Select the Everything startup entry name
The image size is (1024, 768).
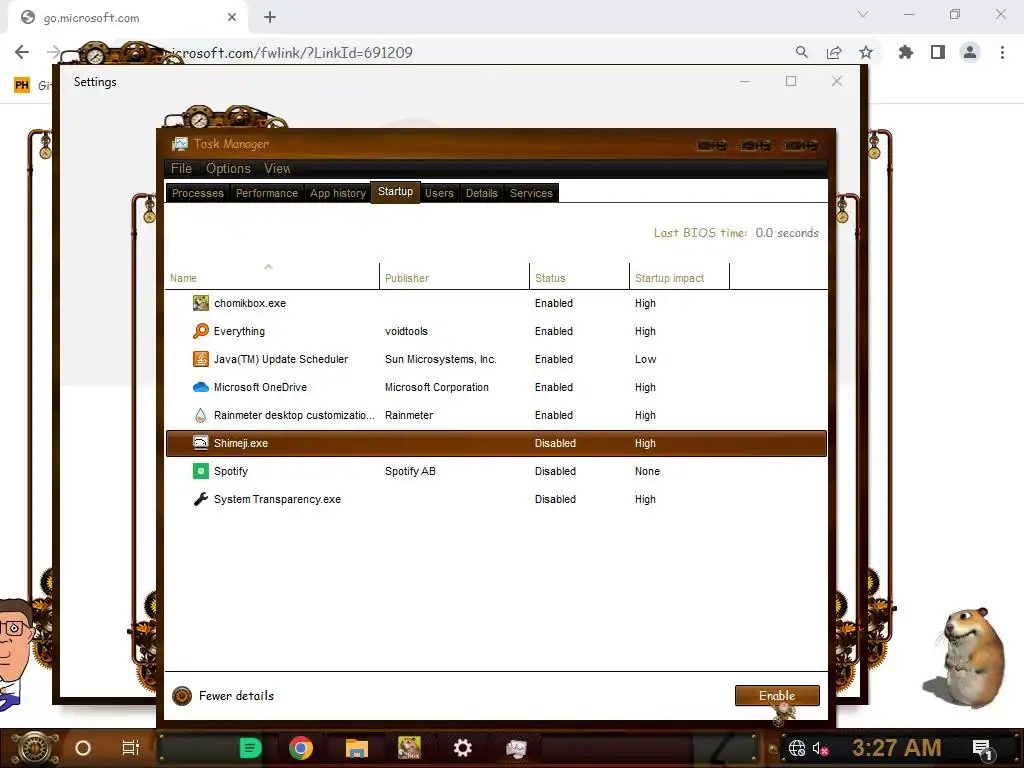pyautogui.click(x=240, y=331)
